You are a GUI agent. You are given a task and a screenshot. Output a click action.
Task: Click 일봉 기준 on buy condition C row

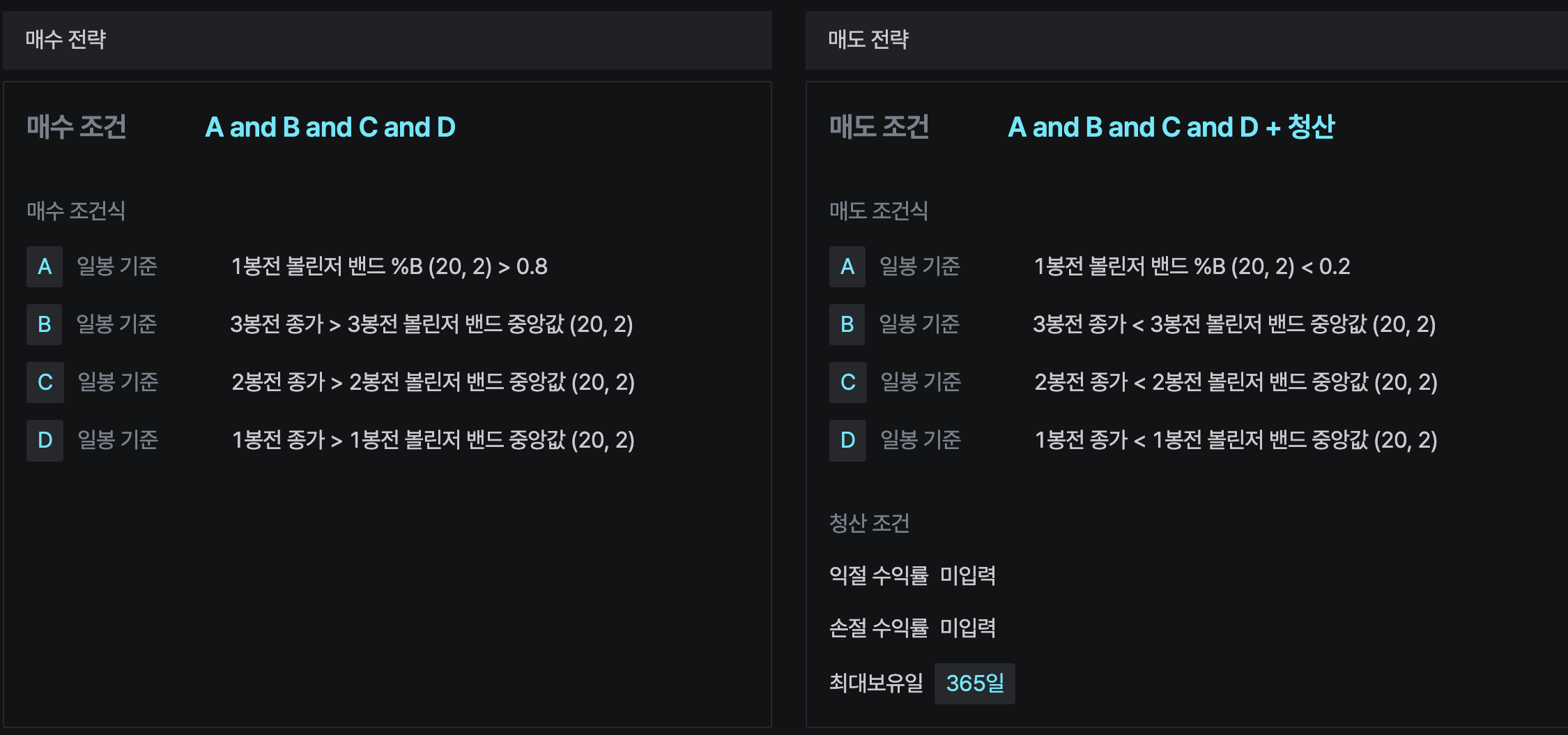pos(118,382)
